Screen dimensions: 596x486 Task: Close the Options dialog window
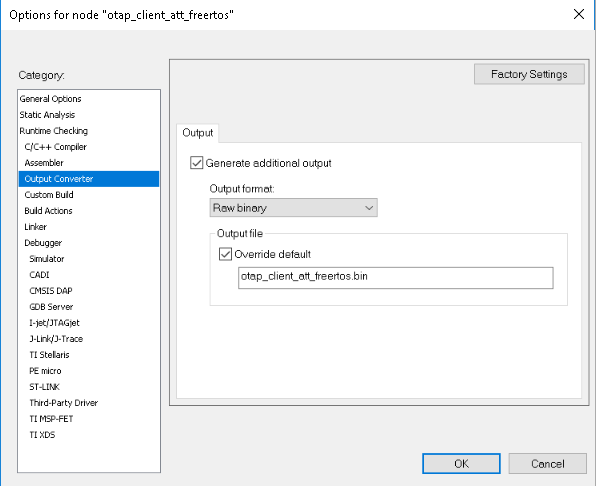579,14
